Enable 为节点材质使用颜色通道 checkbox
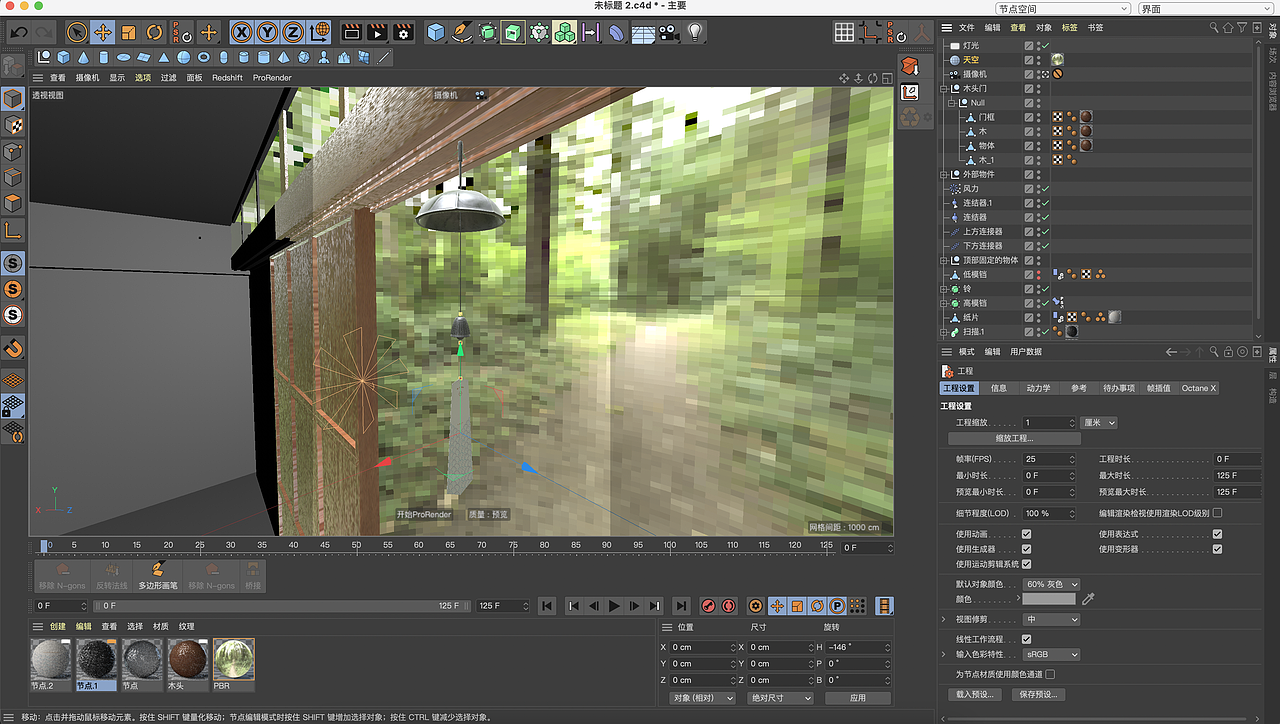This screenshot has height=724, width=1280. coord(1049,674)
